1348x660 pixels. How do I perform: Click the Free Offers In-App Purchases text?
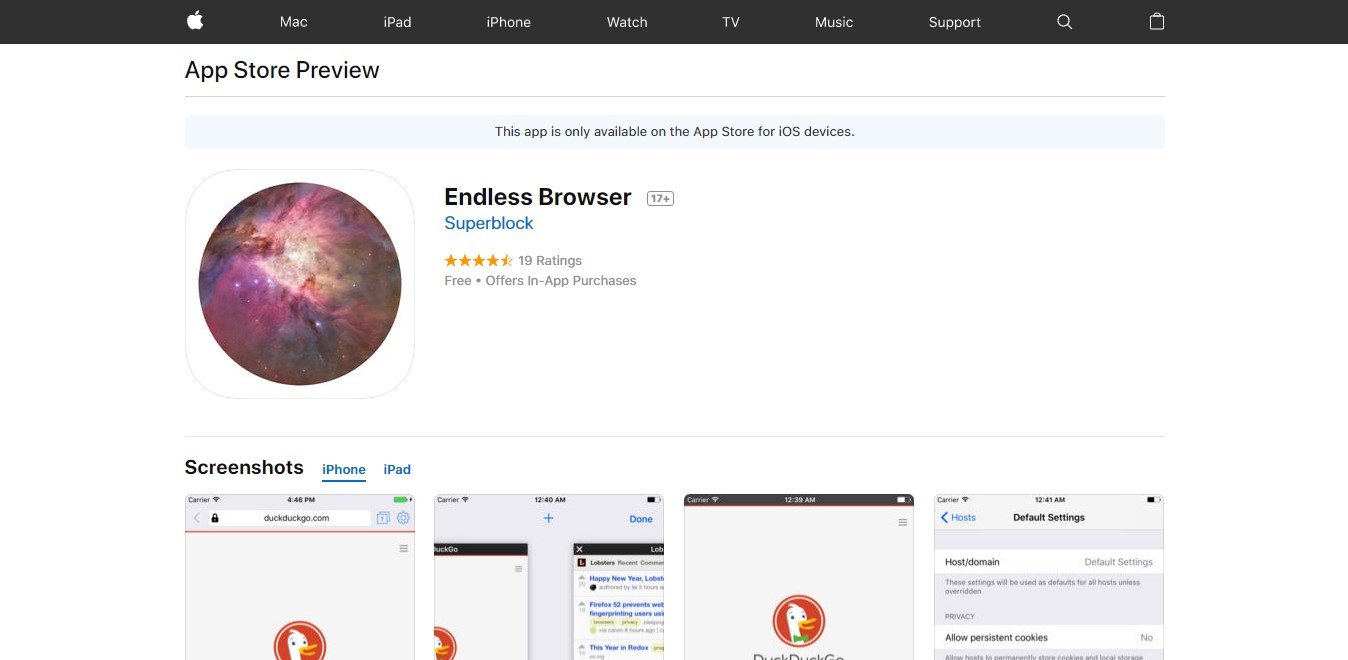coord(540,281)
